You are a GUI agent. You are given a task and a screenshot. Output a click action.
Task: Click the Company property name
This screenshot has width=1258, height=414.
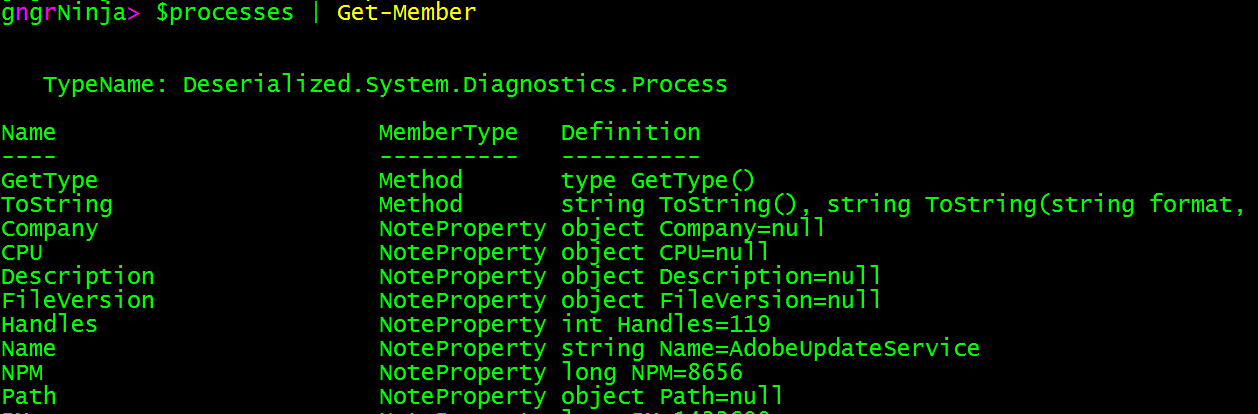[x=49, y=228]
